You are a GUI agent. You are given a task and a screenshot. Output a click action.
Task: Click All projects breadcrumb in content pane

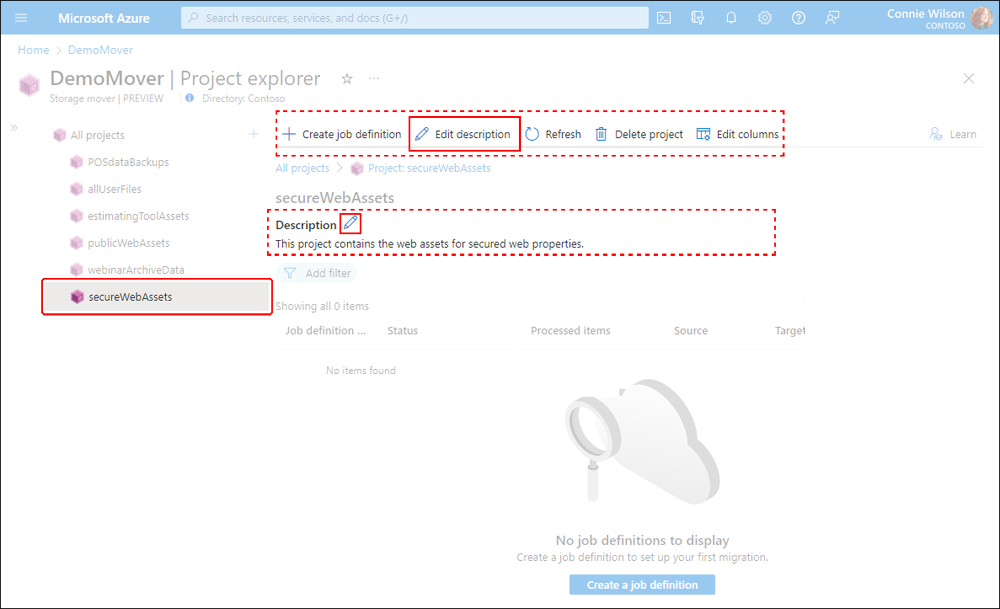coord(302,168)
